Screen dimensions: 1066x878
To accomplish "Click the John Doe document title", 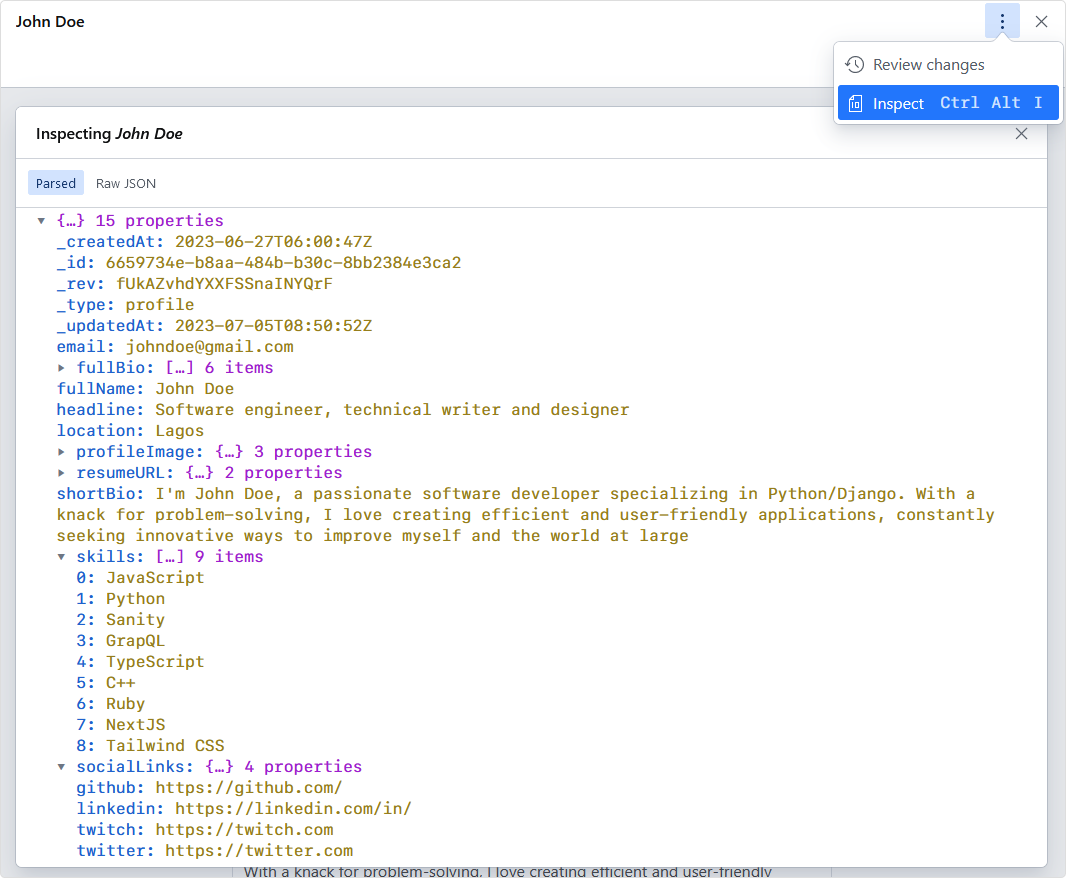I will click(x=50, y=22).
